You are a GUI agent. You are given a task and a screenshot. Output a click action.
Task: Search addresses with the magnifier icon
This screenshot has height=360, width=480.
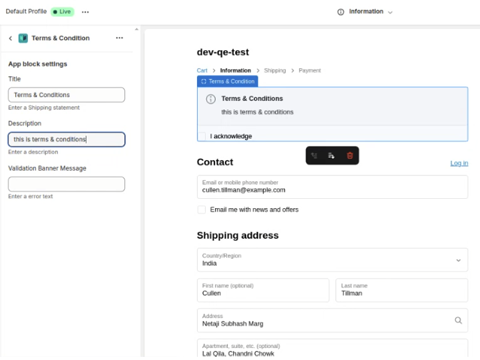click(458, 320)
